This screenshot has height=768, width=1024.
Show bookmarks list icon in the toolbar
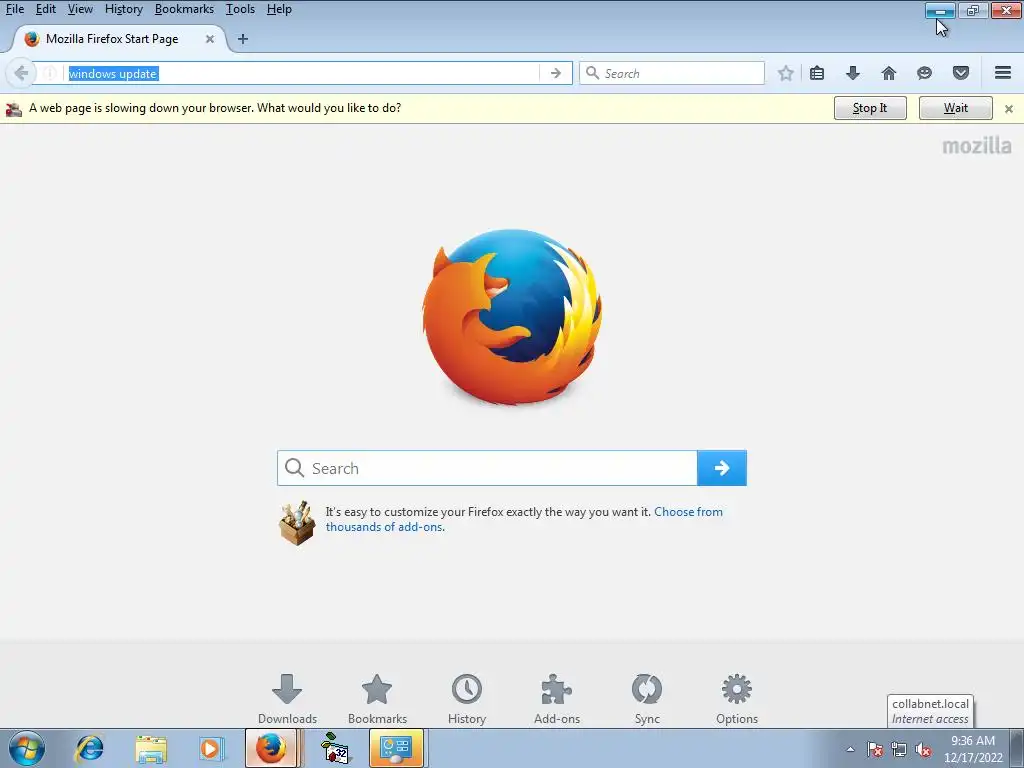[817, 73]
